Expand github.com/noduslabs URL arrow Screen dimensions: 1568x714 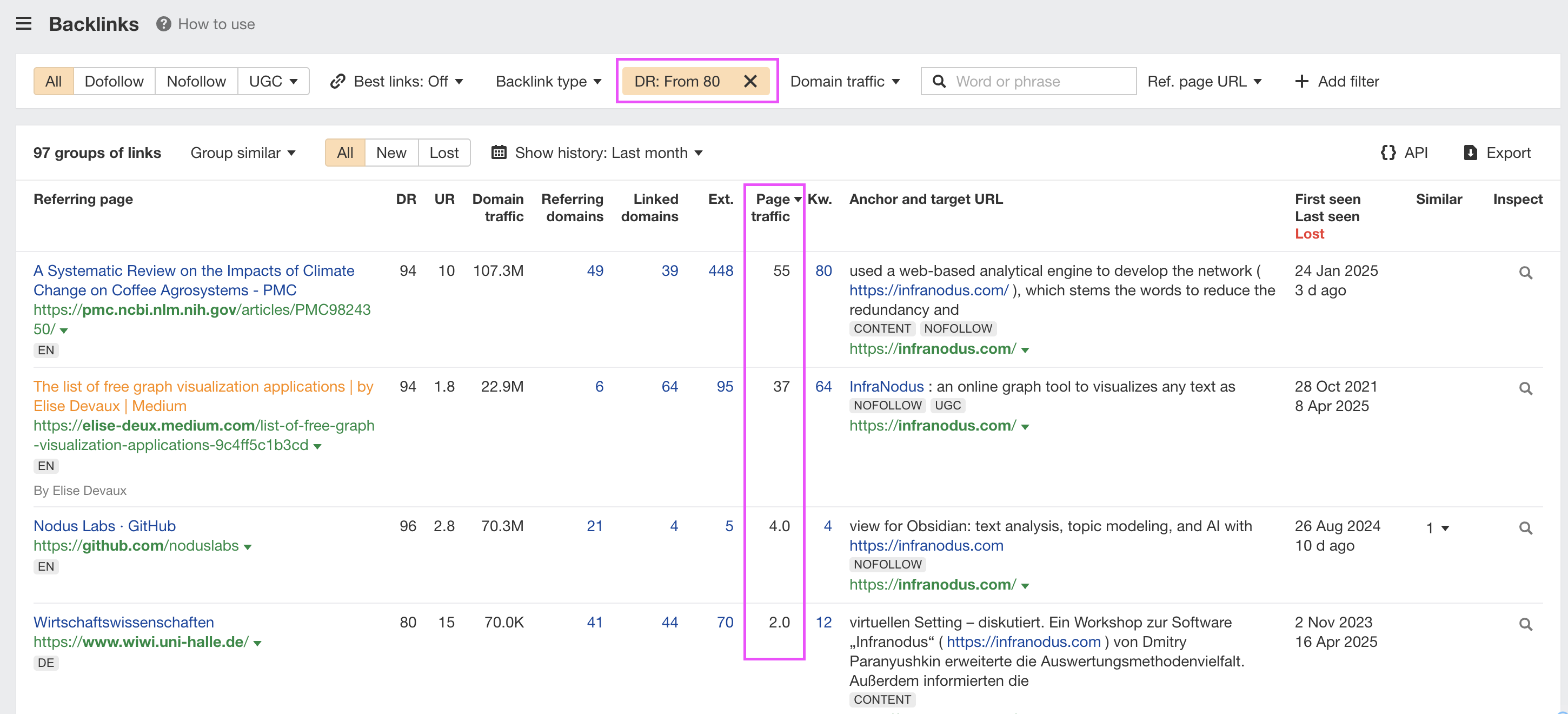(248, 547)
